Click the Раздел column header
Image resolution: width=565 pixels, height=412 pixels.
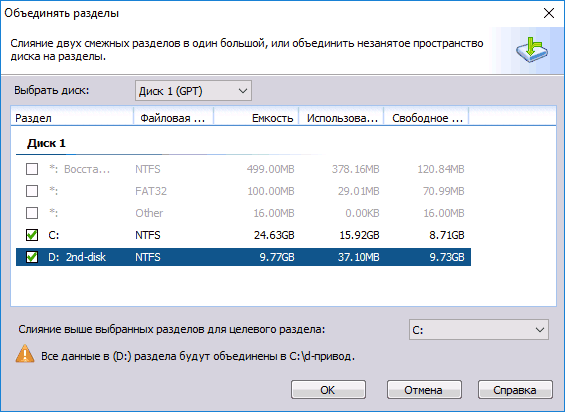(72, 118)
